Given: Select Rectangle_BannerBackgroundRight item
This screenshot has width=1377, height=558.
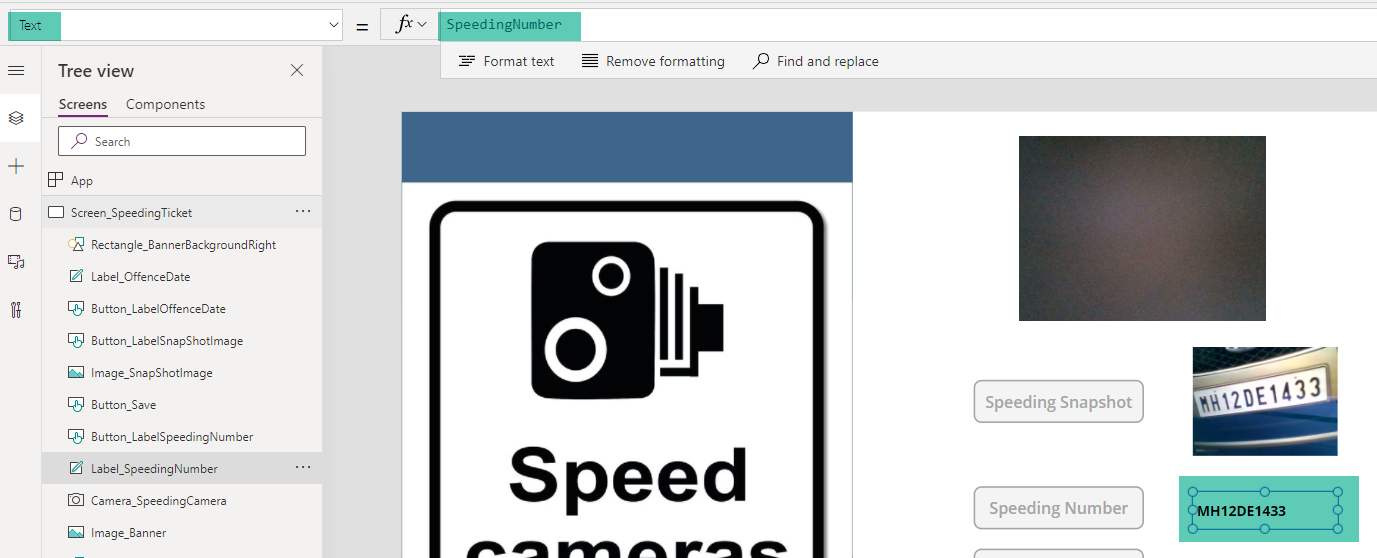Looking at the screenshot, I should click(182, 244).
